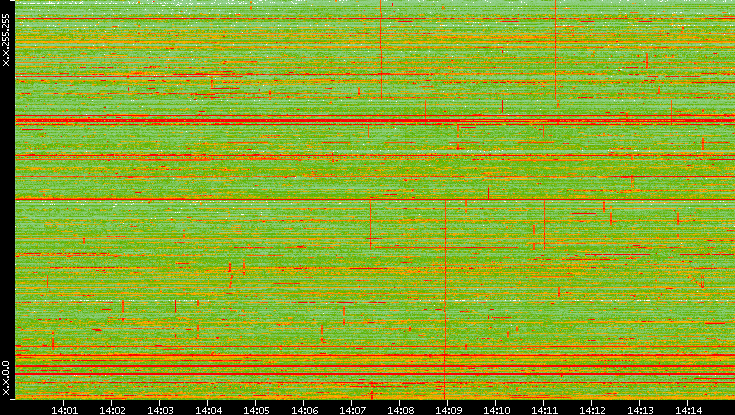
Task: Select the 14:13 time marker
Action: pos(640,409)
